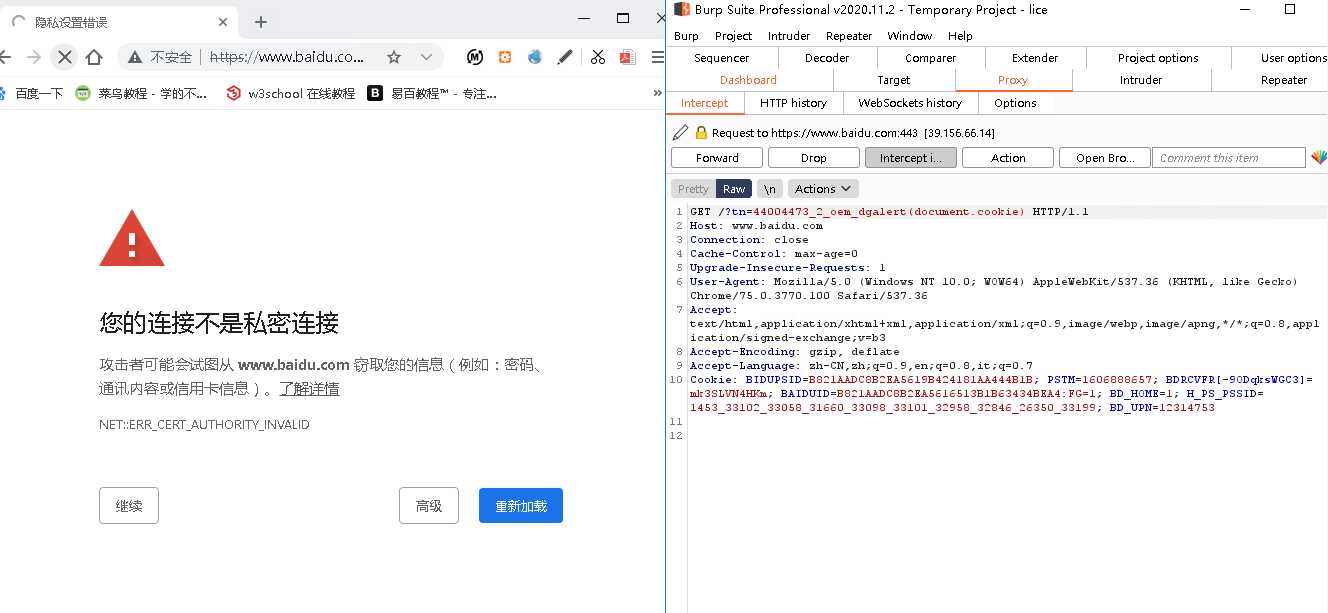This screenshot has width=1328, height=613.
Task: Go to the browser home page
Action: (x=94, y=57)
